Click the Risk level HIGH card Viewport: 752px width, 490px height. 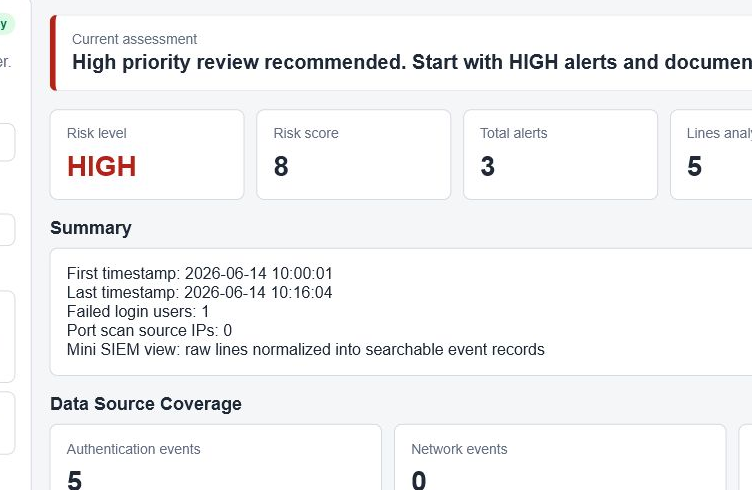pyautogui.click(x=147, y=154)
